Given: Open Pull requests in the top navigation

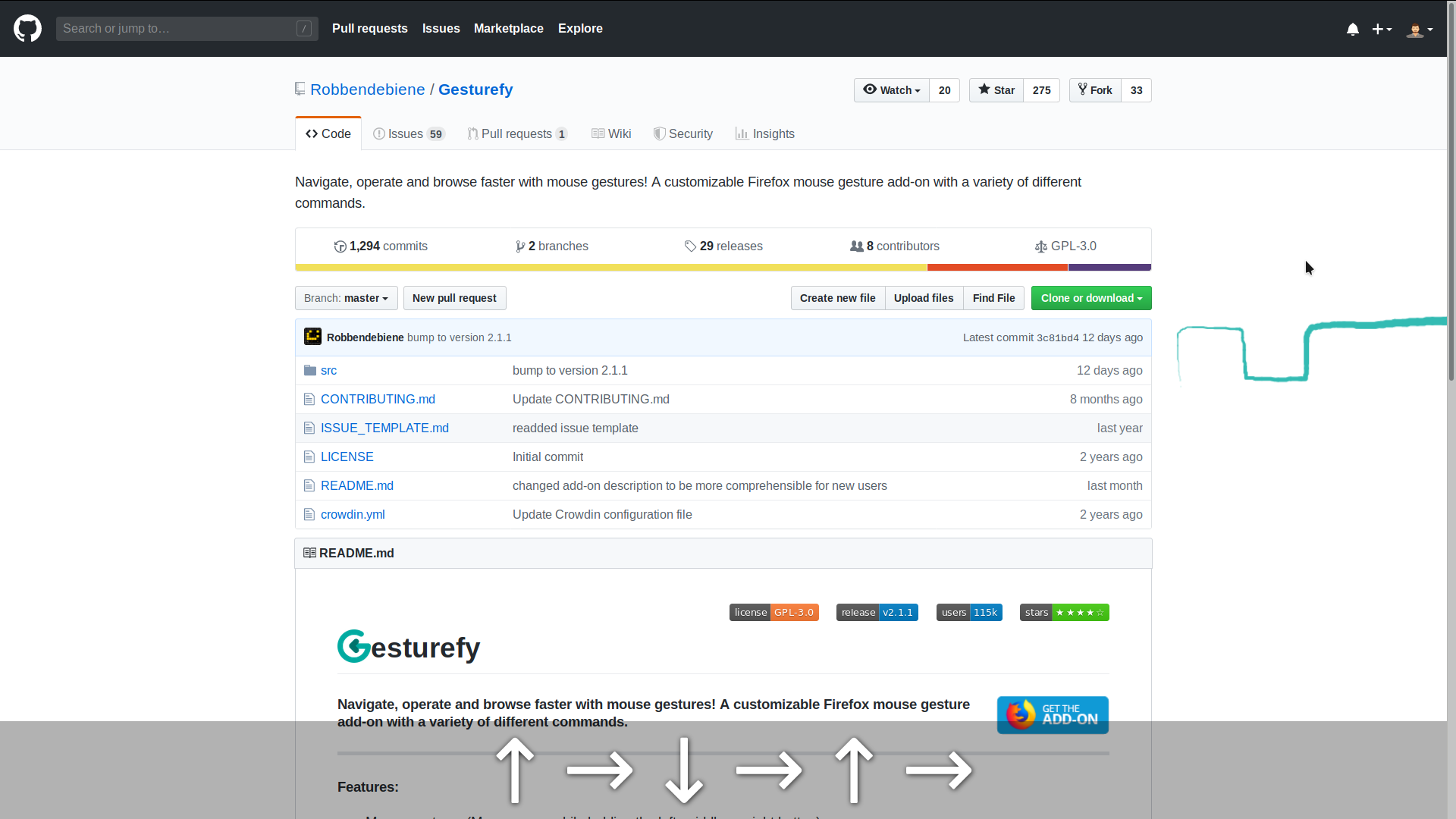Looking at the screenshot, I should click(370, 29).
